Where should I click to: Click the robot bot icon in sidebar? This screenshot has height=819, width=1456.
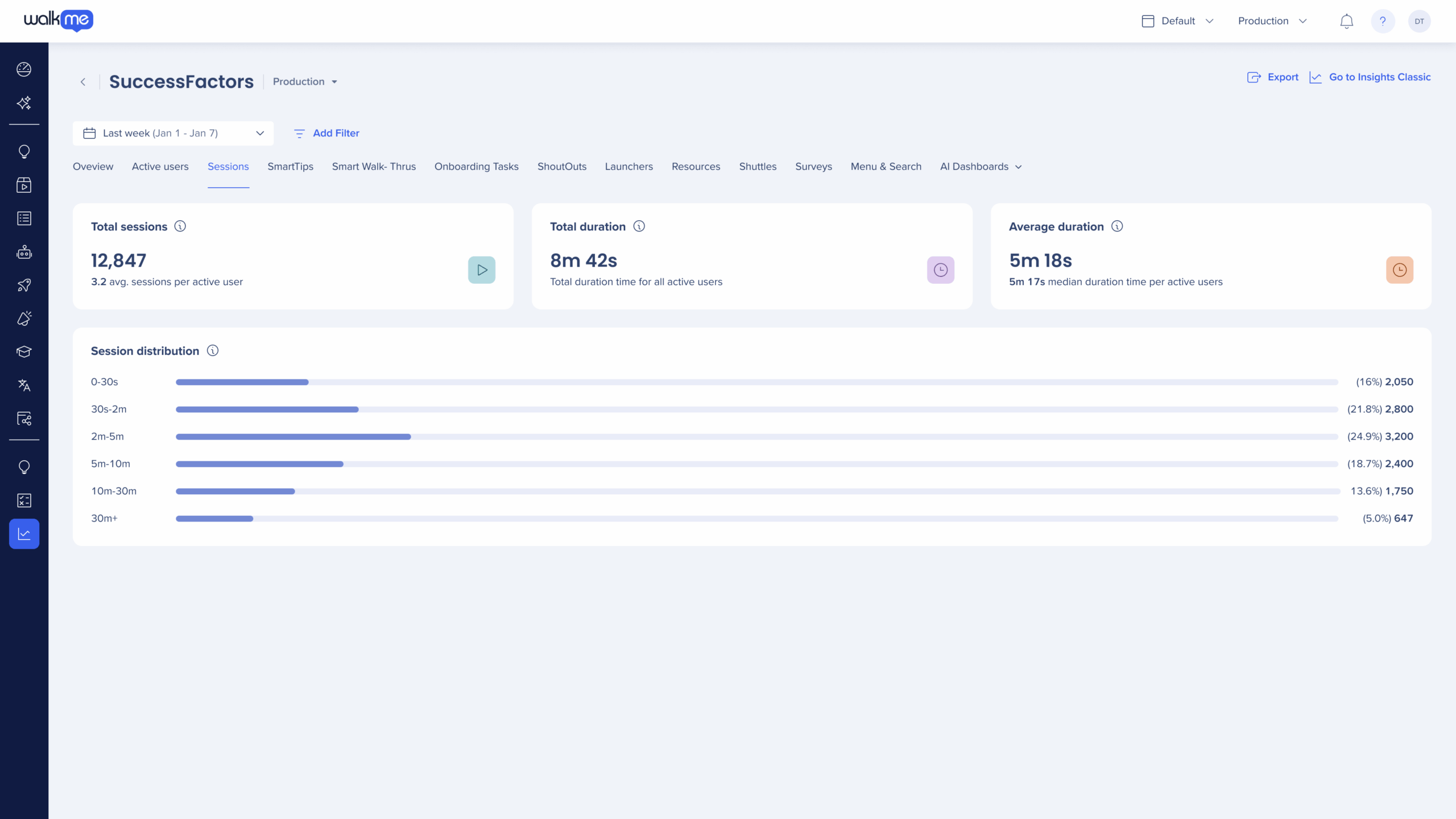pos(24,252)
